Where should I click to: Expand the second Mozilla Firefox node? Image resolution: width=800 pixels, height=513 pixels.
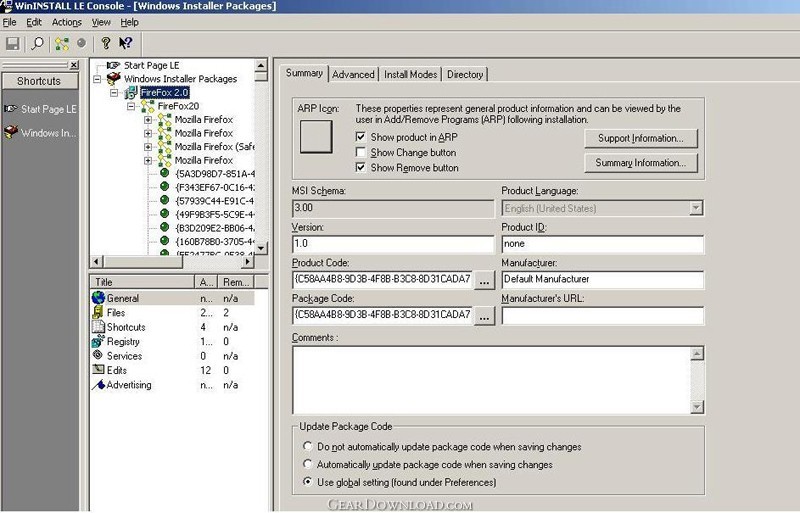(148, 133)
